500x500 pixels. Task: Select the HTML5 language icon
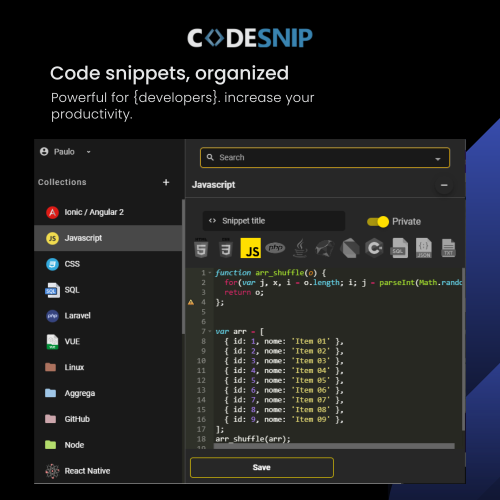pos(201,248)
